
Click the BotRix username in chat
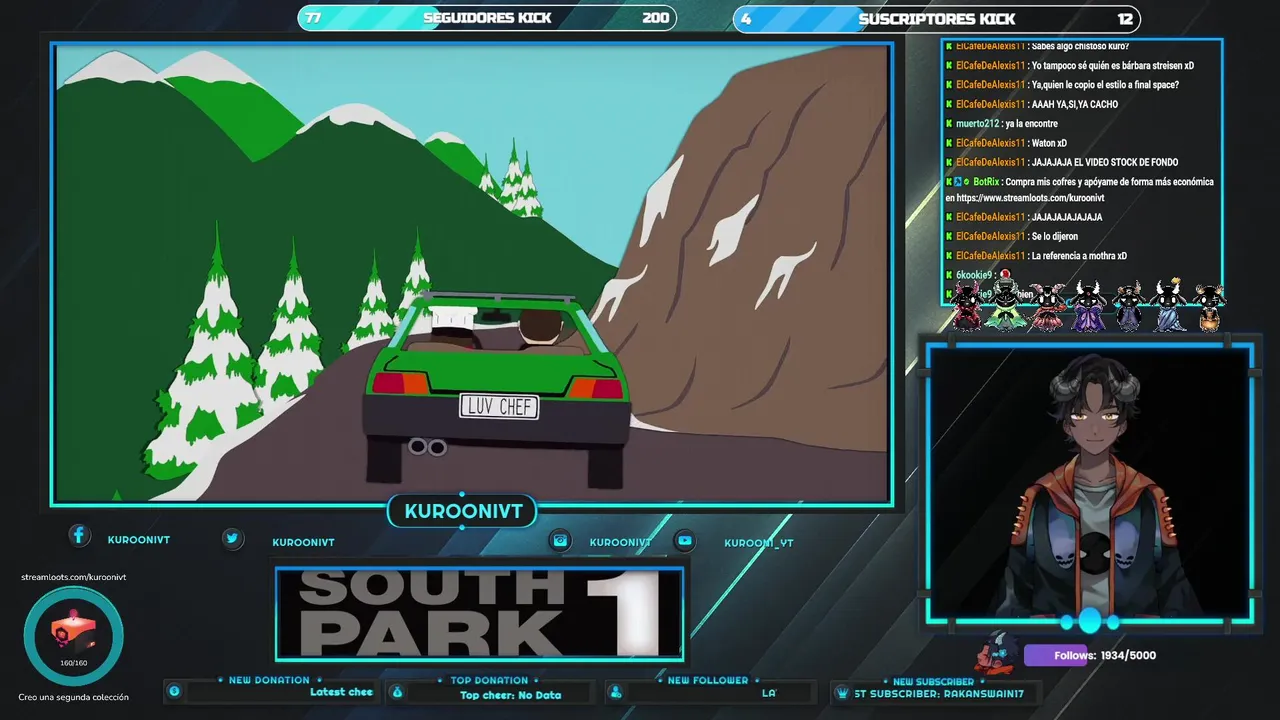(986, 182)
